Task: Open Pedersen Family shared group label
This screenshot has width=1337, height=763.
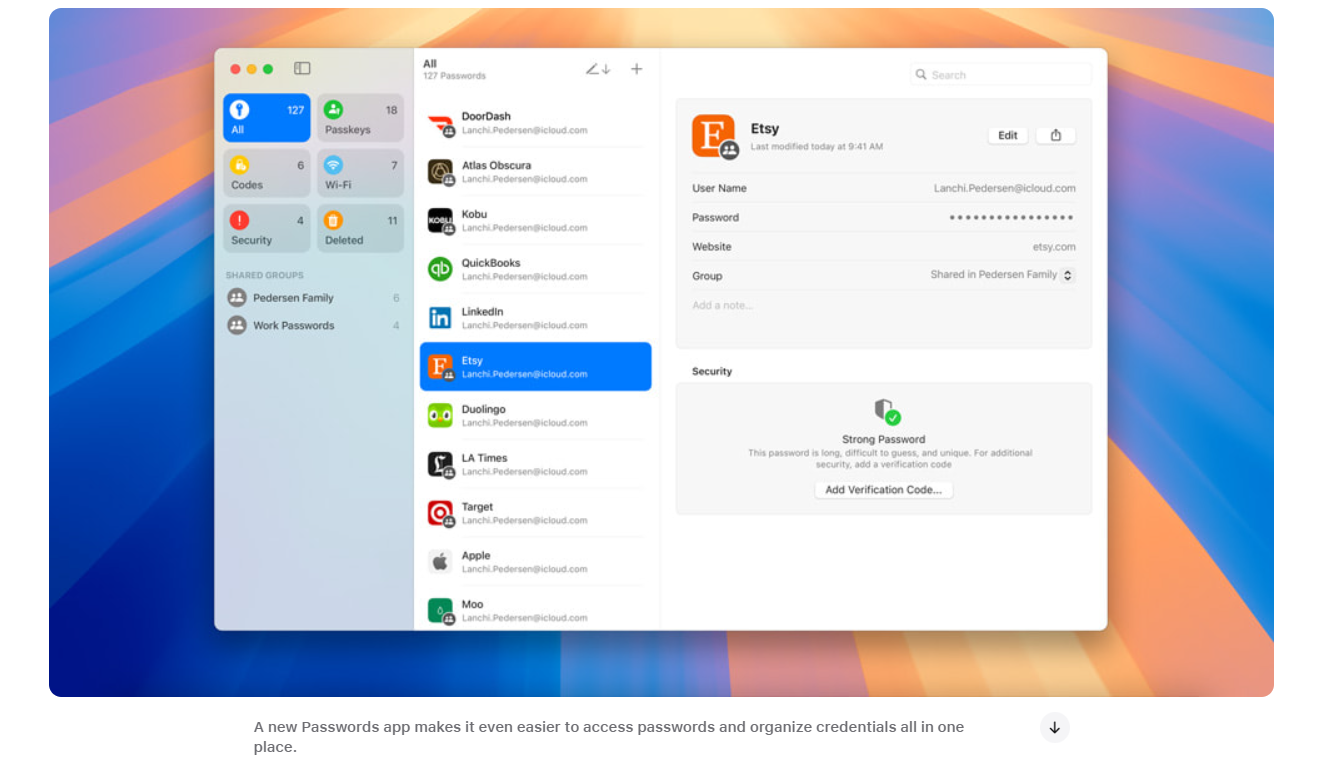Action: pos(293,298)
